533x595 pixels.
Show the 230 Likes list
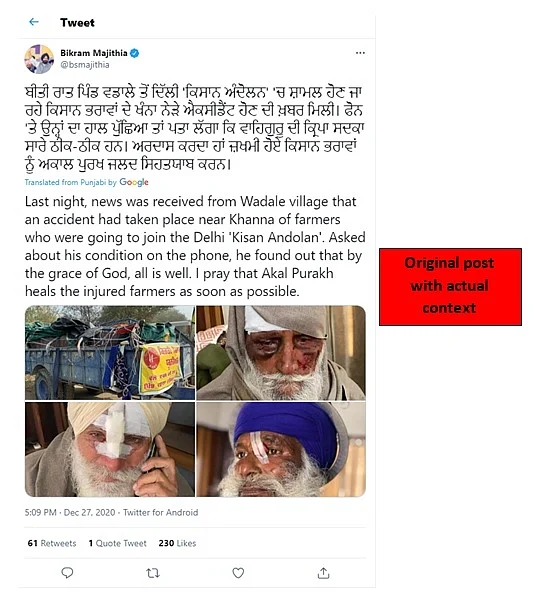click(x=177, y=543)
